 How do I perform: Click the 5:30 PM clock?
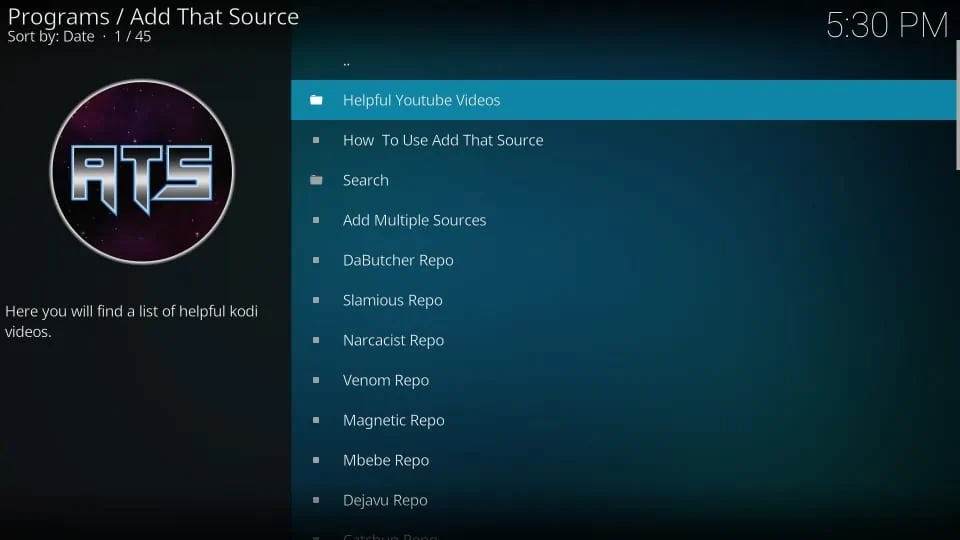[887, 25]
